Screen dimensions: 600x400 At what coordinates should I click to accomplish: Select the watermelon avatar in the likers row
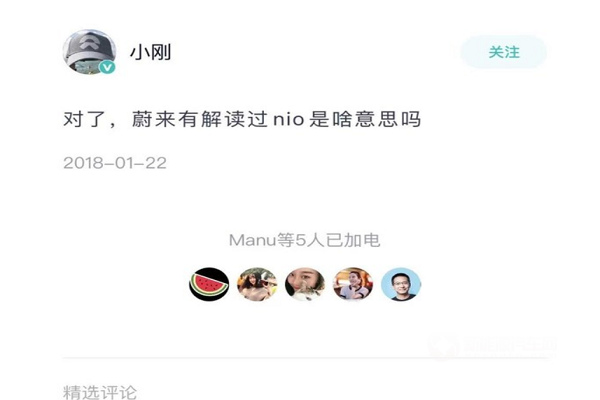coord(209,284)
